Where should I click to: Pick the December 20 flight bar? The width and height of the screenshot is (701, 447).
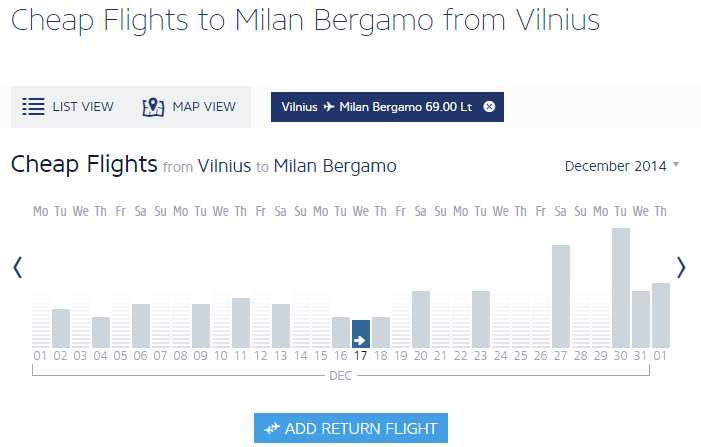tap(420, 319)
